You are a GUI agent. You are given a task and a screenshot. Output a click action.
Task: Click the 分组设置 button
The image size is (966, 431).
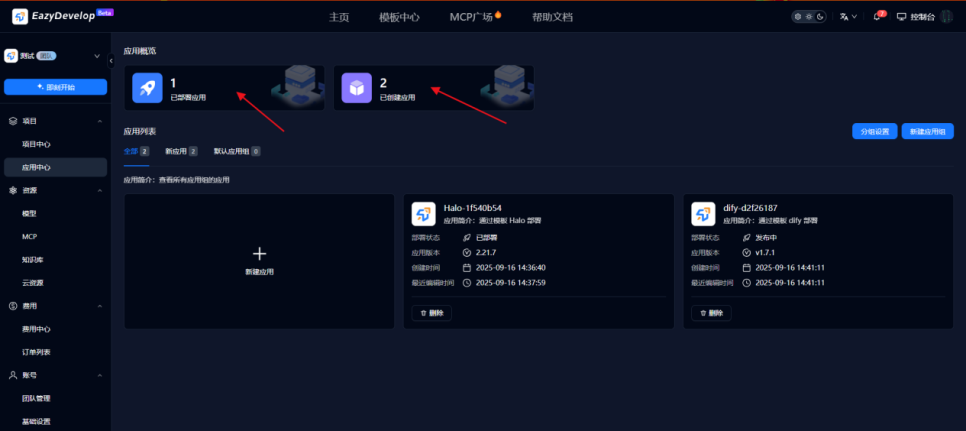coord(873,131)
